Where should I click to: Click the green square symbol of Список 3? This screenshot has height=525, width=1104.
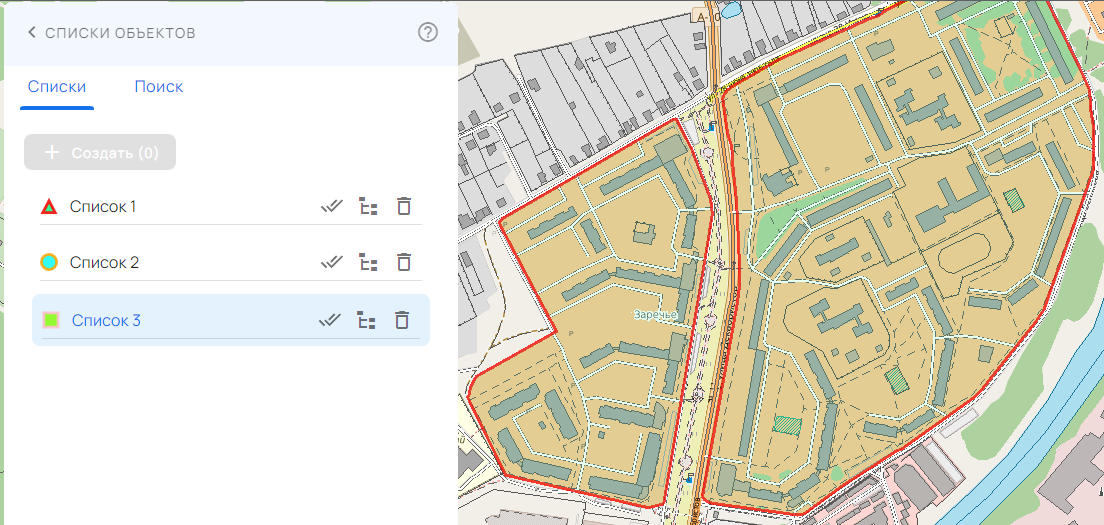click(51, 321)
